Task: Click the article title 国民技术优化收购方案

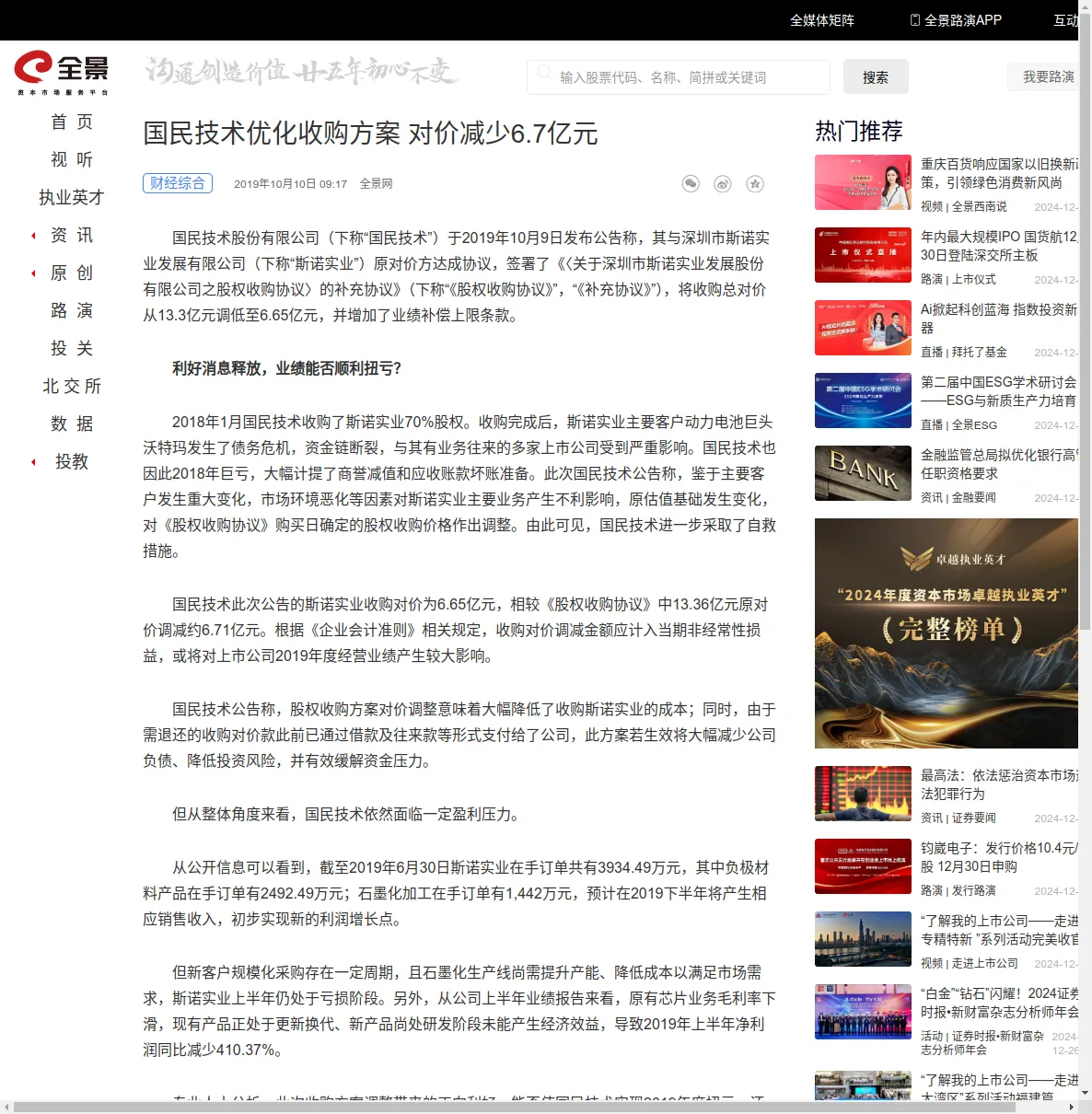Action: (x=370, y=133)
